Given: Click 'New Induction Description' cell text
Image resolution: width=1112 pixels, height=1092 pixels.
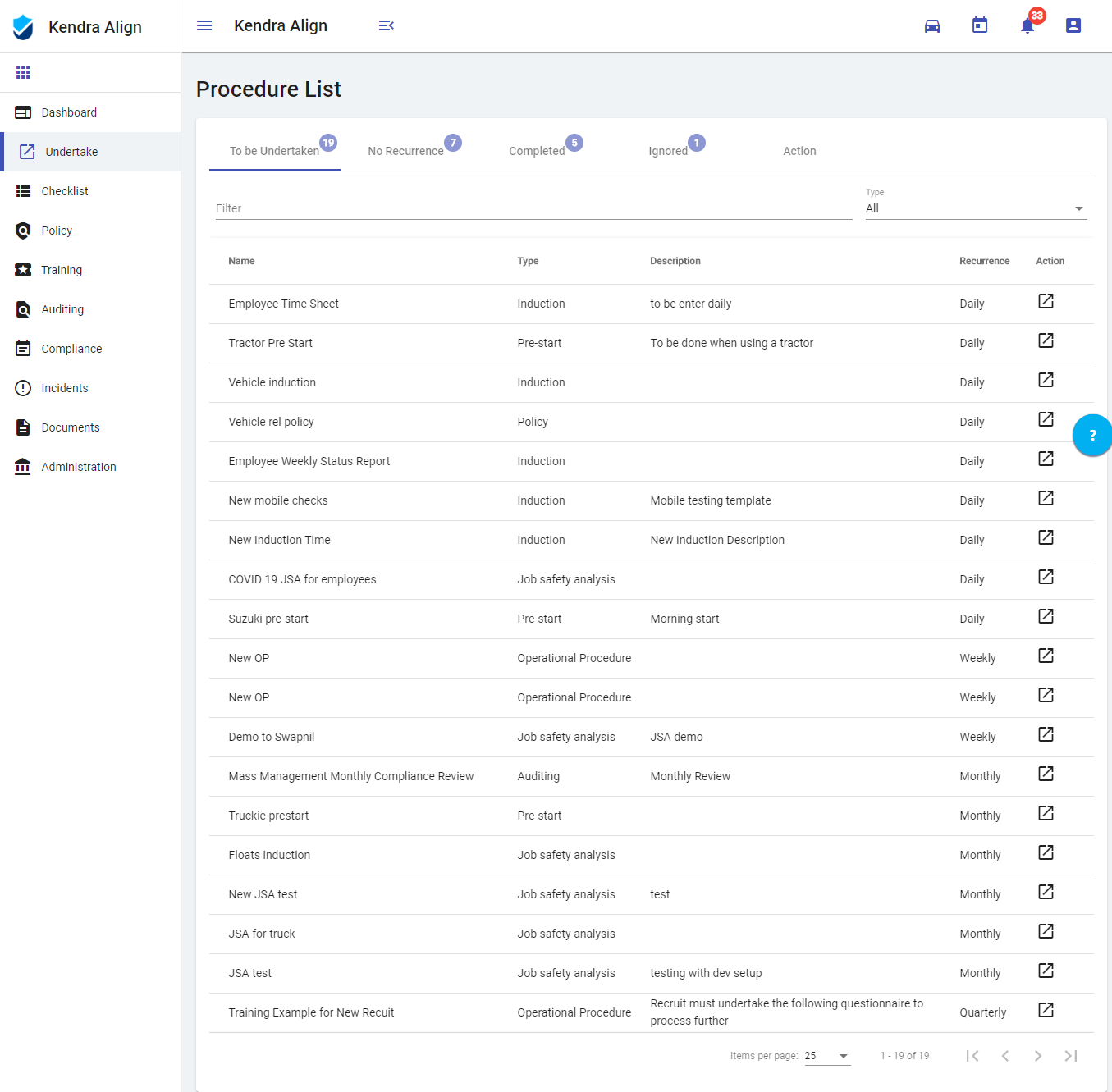Looking at the screenshot, I should point(717,540).
